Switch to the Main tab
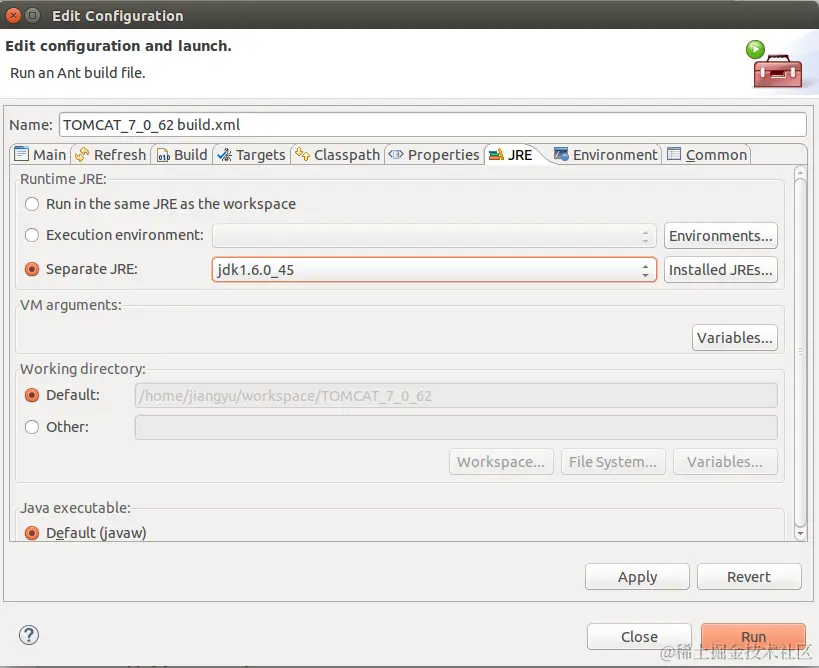Image resolution: width=819 pixels, height=668 pixels. [x=41, y=155]
